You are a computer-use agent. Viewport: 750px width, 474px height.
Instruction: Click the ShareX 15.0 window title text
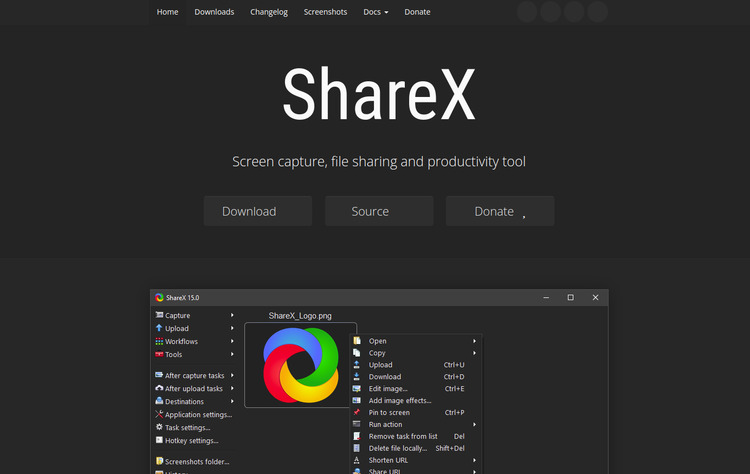182,298
